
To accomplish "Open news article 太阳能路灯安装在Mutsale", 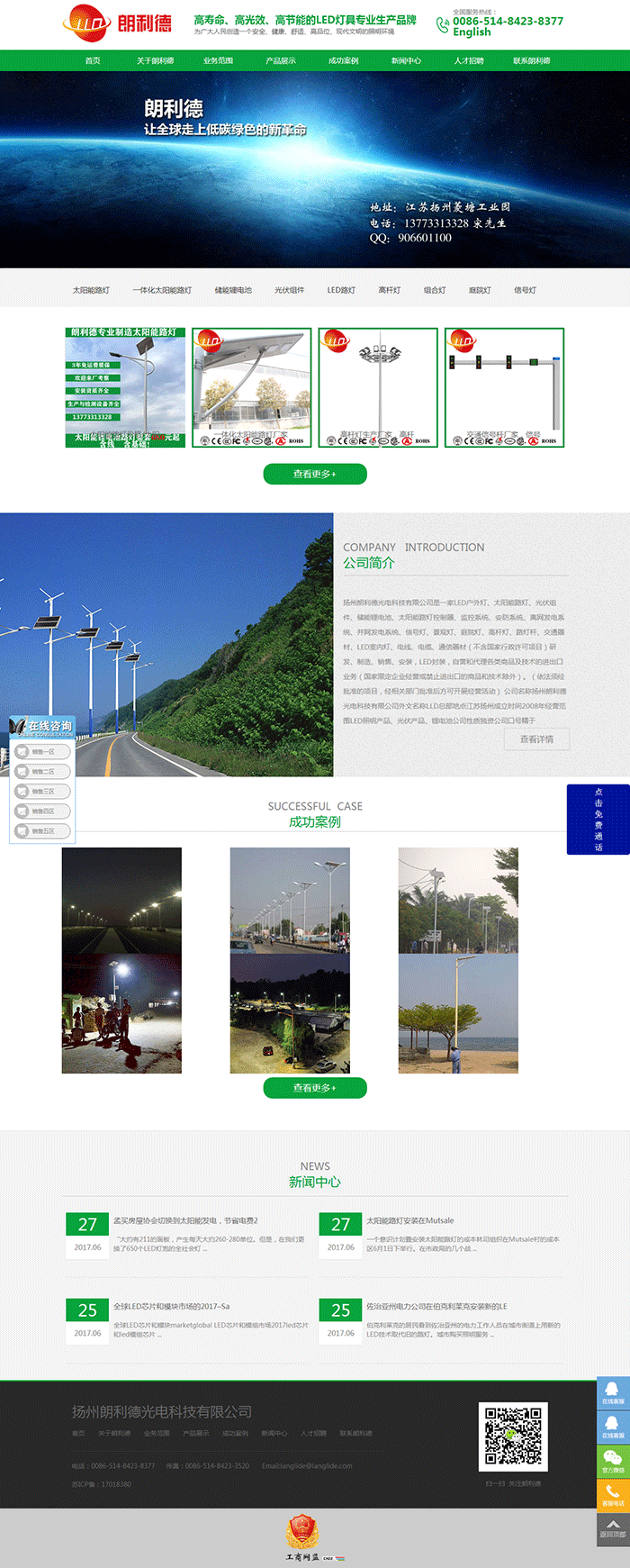I will pos(409,1221).
